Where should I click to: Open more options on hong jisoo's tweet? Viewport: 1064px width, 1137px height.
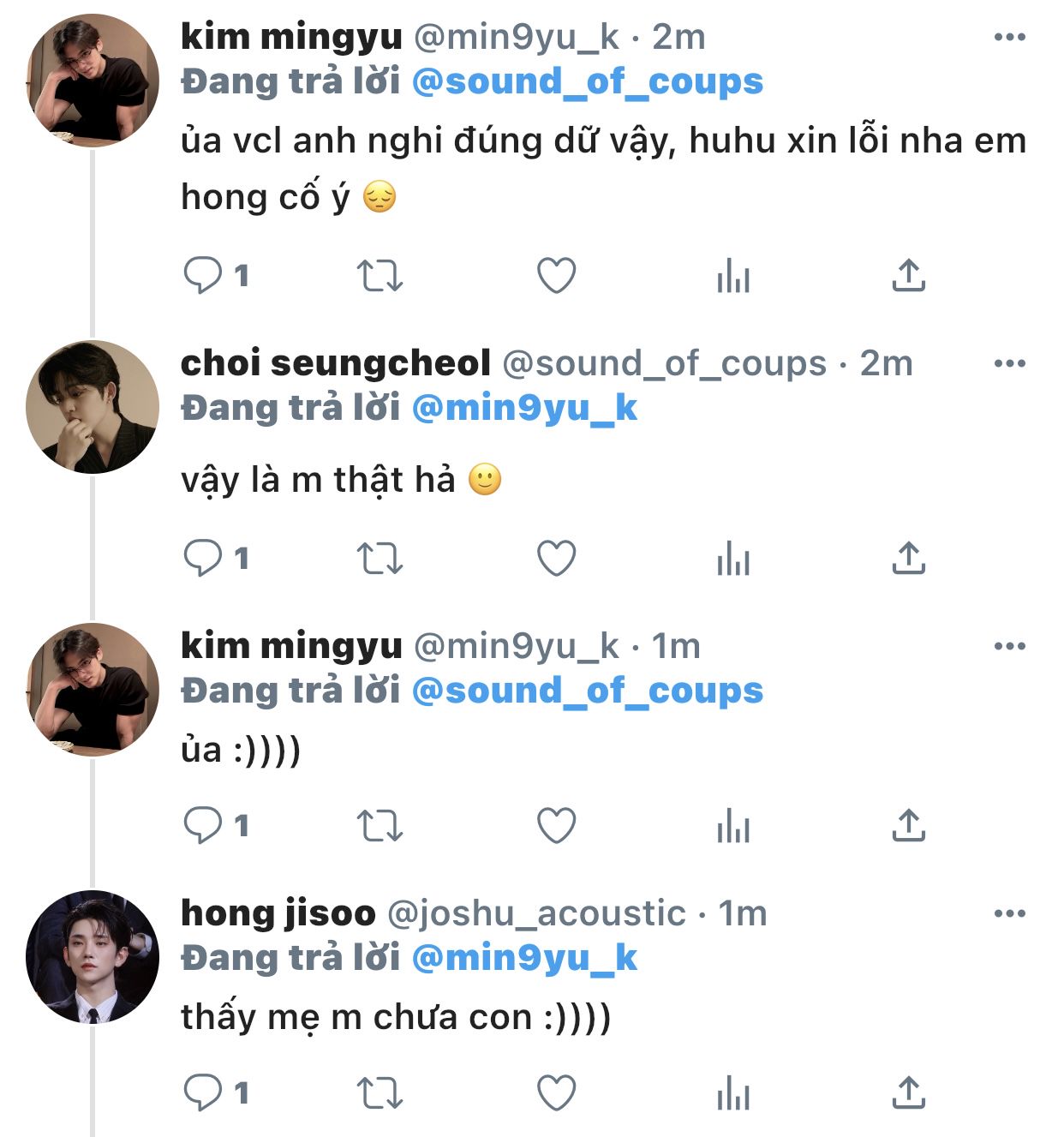(x=1009, y=914)
